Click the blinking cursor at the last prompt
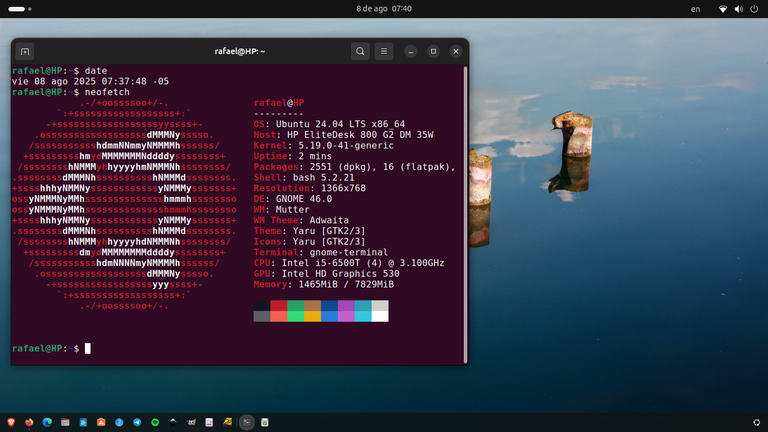This screenshot has height=432, width=768. [x=88, y=348]
